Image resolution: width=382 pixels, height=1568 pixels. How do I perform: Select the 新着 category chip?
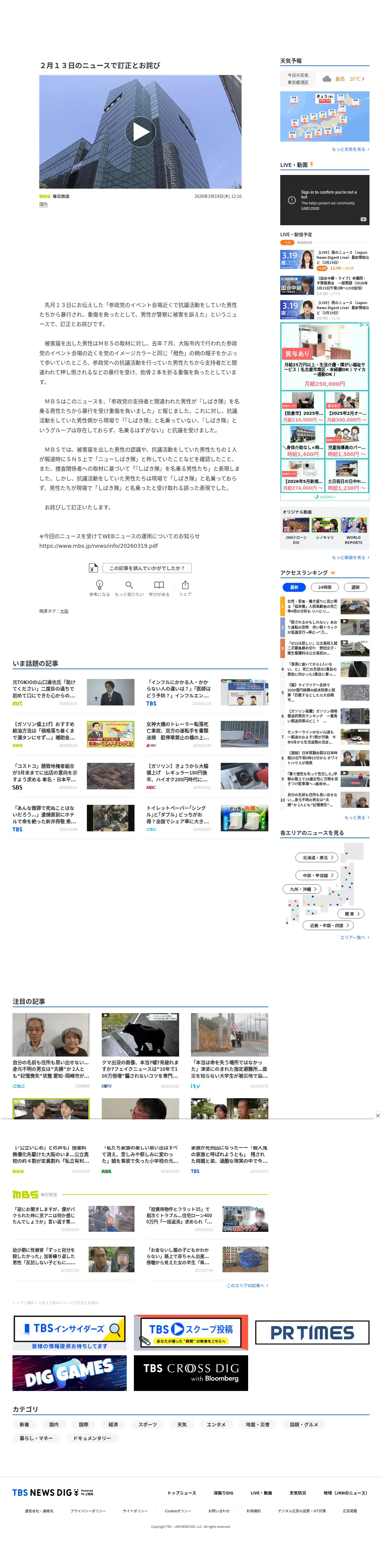24,1424
